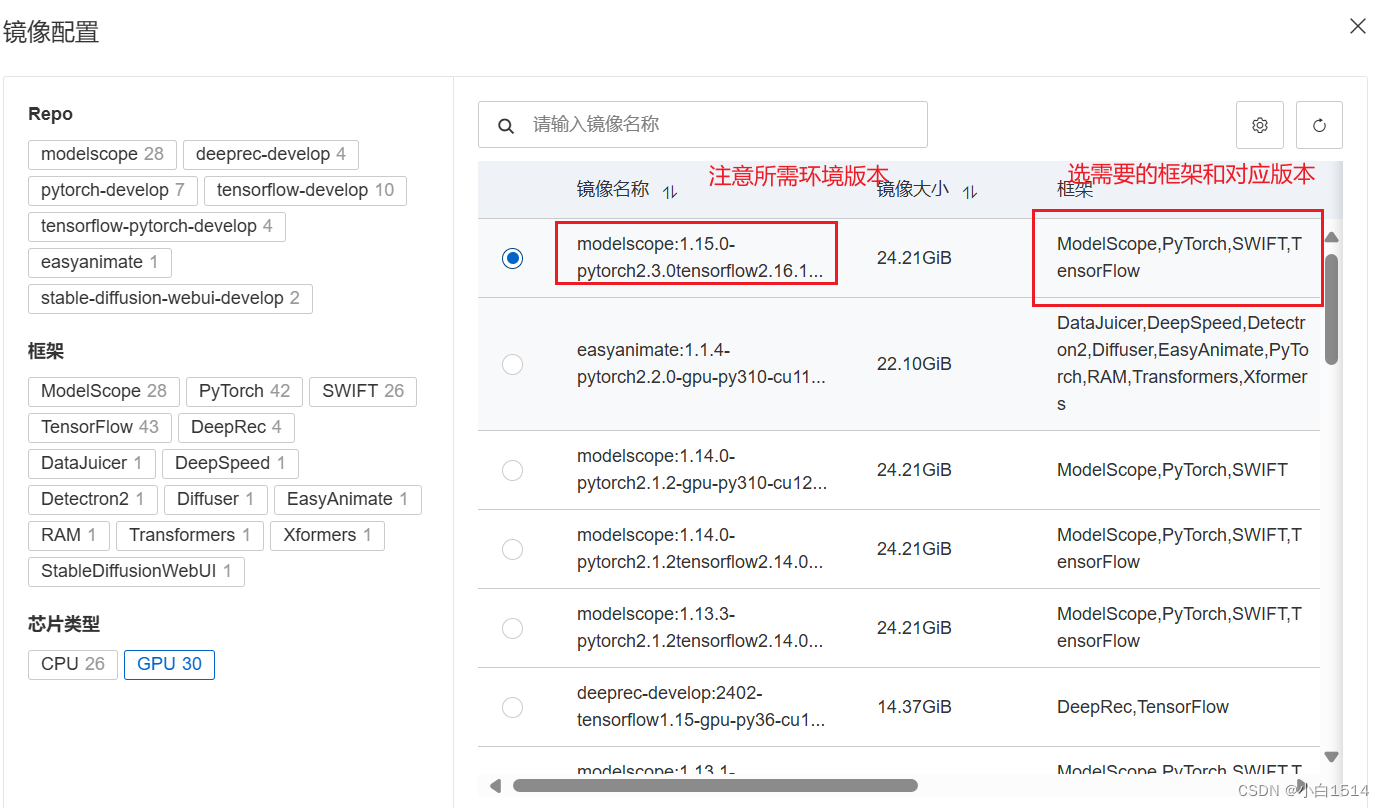This screenshot has height=808, width=1385.
Task: Click the horizontal scroll left arrow
Action: click(495, 786)
